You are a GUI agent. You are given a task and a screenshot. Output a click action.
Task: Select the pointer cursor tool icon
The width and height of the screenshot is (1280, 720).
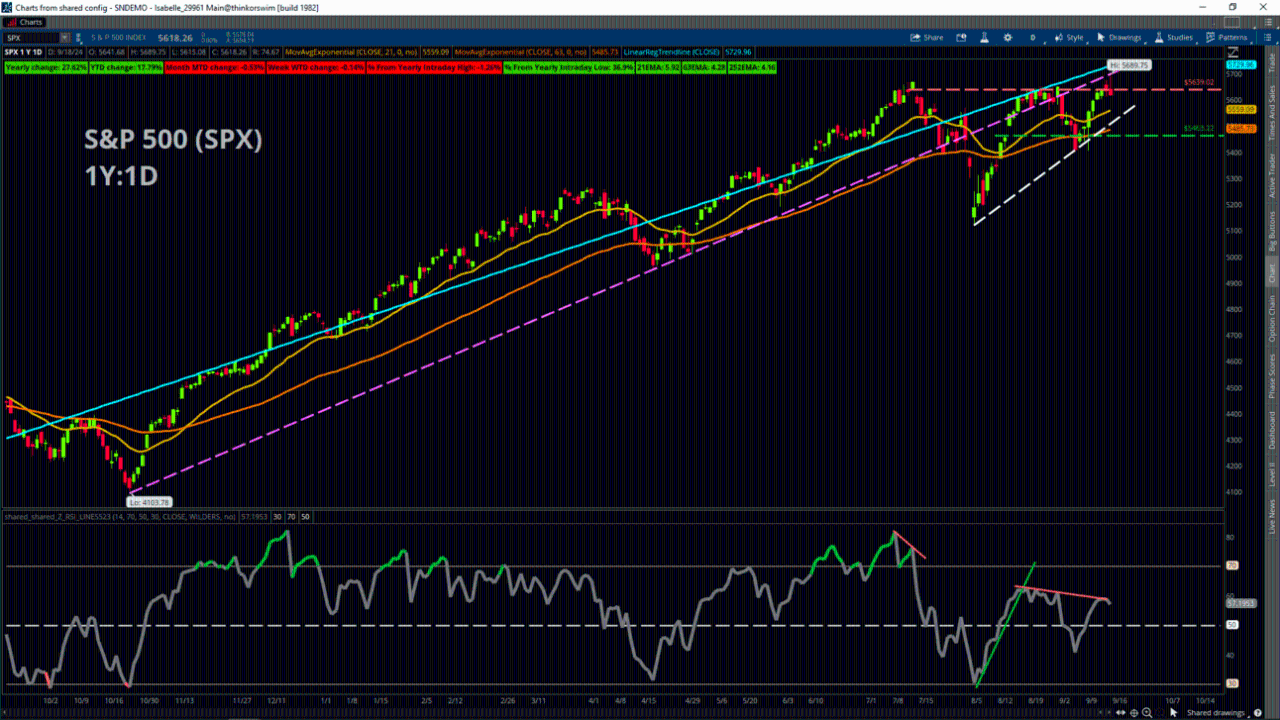(1174, 712)
